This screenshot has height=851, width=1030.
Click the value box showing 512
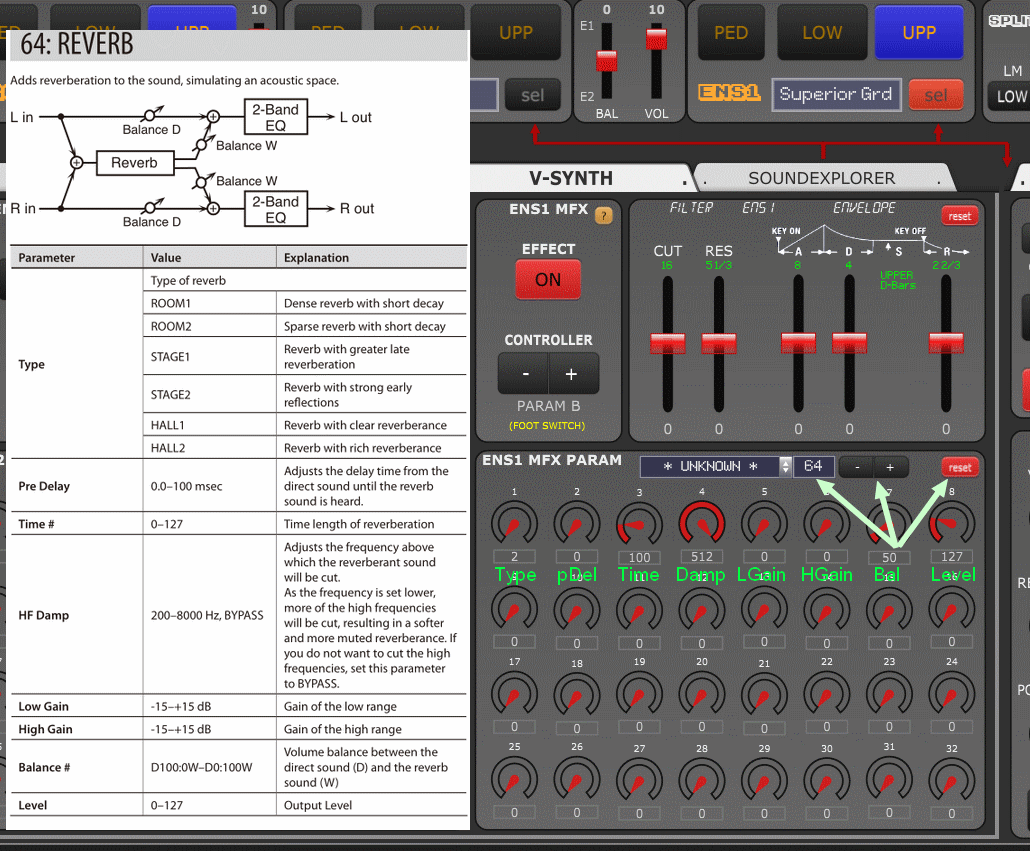pos(702,557)
